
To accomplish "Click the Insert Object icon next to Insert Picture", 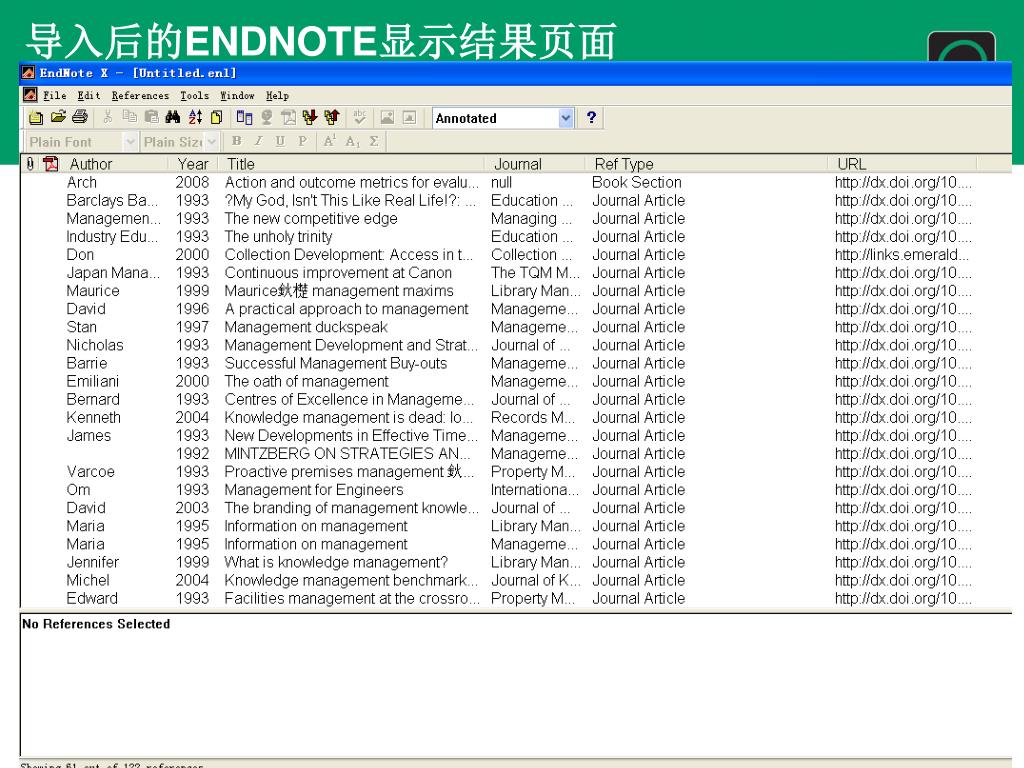I will pos(409,118).
